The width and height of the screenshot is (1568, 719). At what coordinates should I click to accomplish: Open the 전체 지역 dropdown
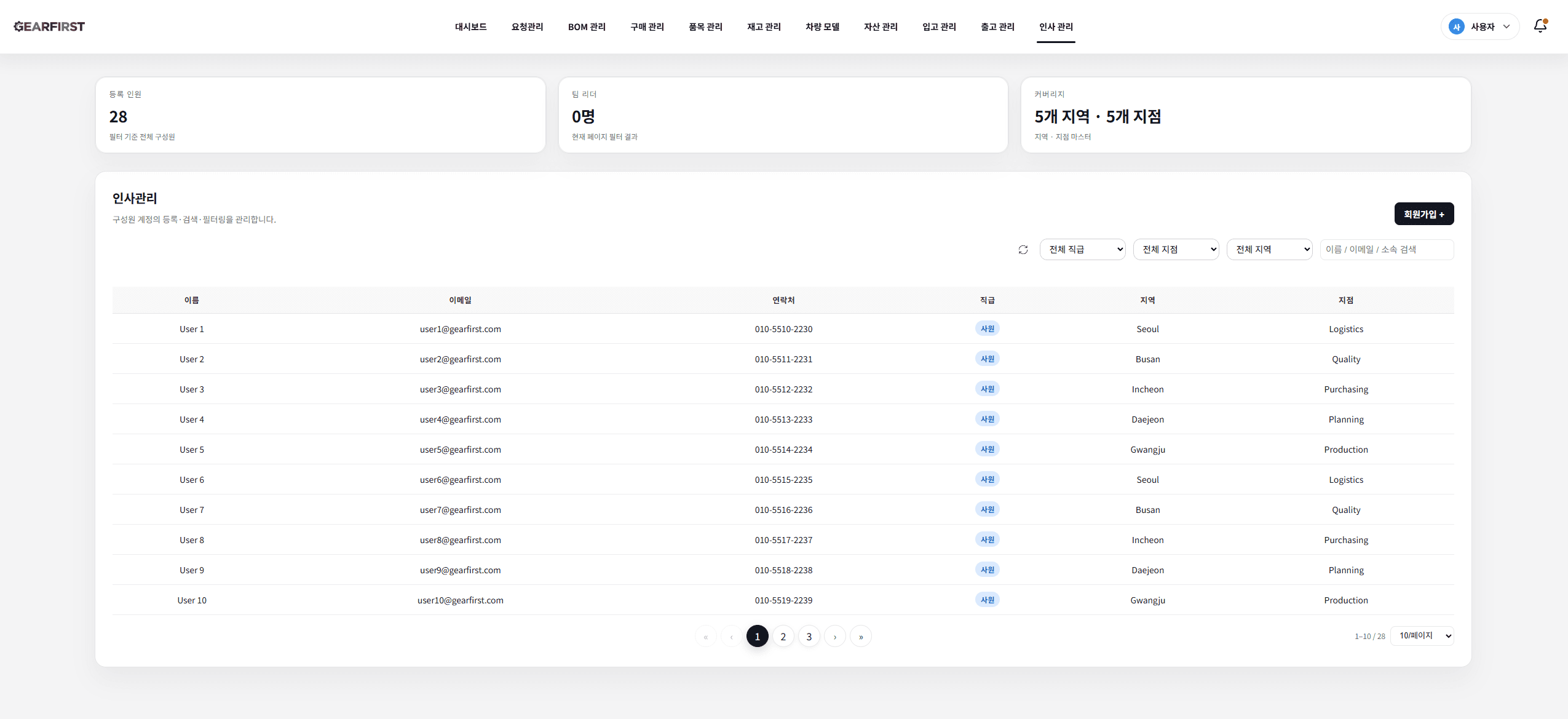(x=1269, y=250)
